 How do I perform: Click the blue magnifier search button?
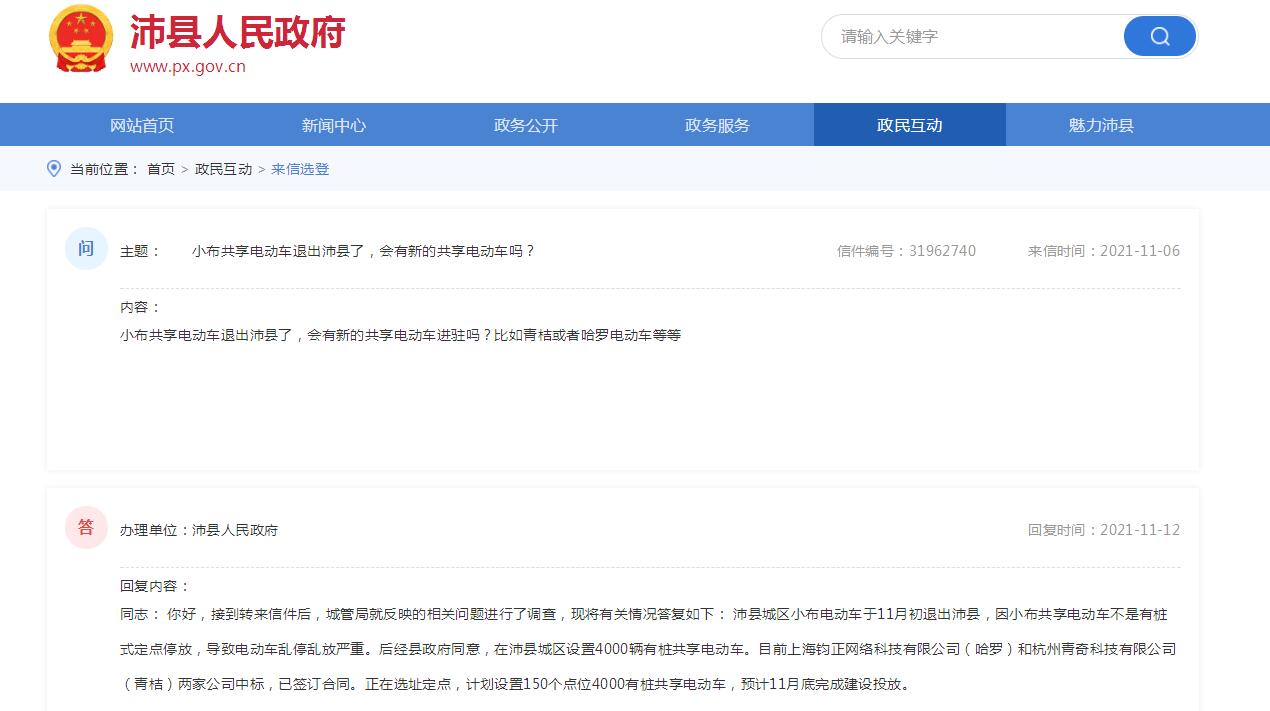(1159, 37)
